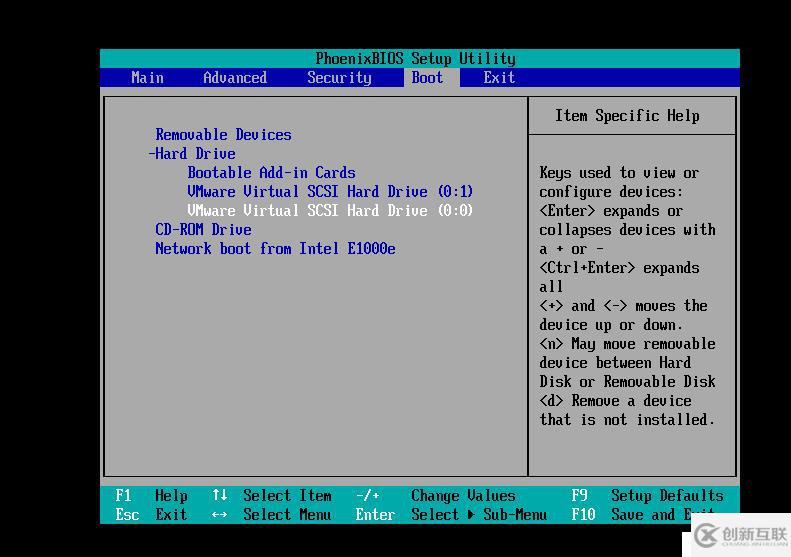Screen dimensions: 791x557
Task: Switch to the Main tab
Action: tap(147, 78)
